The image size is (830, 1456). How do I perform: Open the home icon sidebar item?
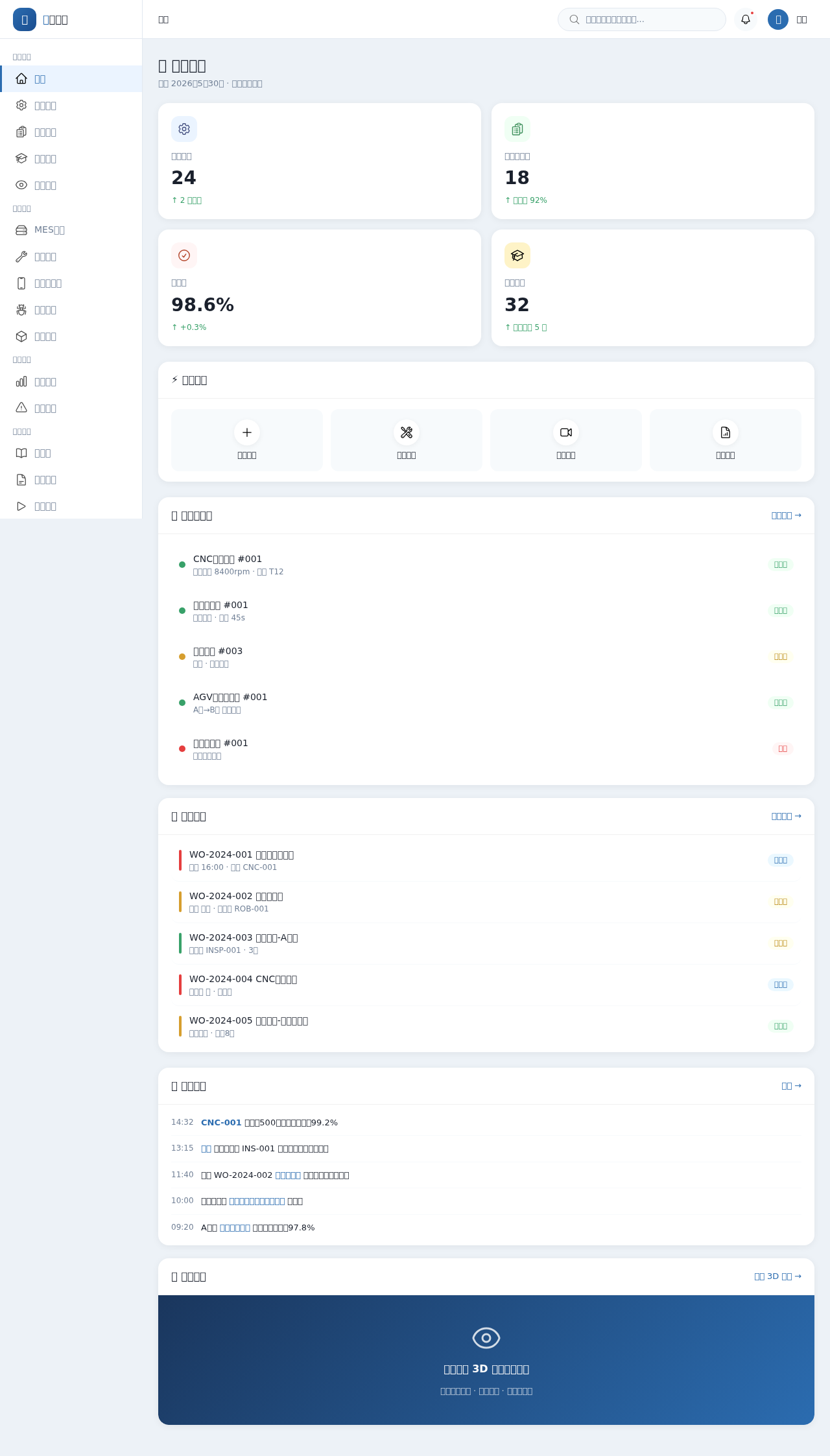(71, 78)
